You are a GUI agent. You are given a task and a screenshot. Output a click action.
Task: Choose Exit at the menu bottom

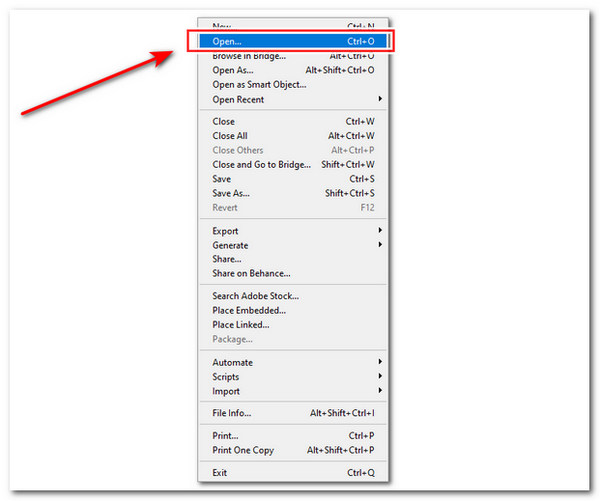pyautogui.click(x=293, y=473)
